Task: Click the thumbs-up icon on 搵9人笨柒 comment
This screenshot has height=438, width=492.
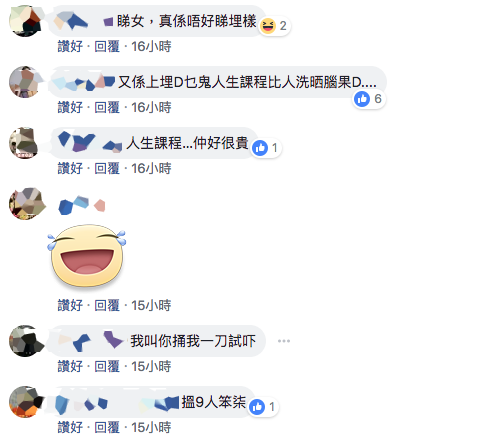Action: [x=257, y=407]
